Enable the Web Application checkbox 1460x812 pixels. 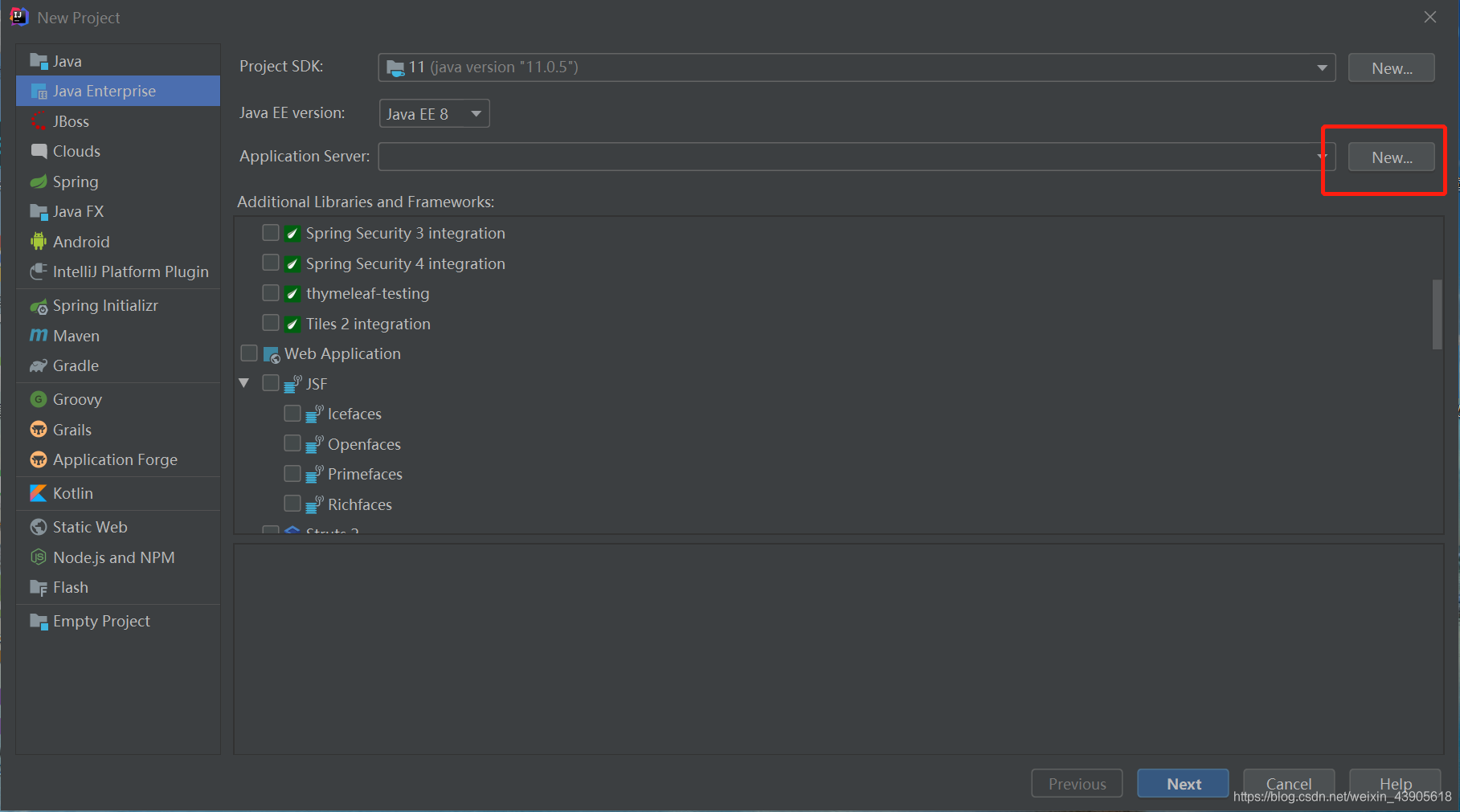[x=249, y=353]
